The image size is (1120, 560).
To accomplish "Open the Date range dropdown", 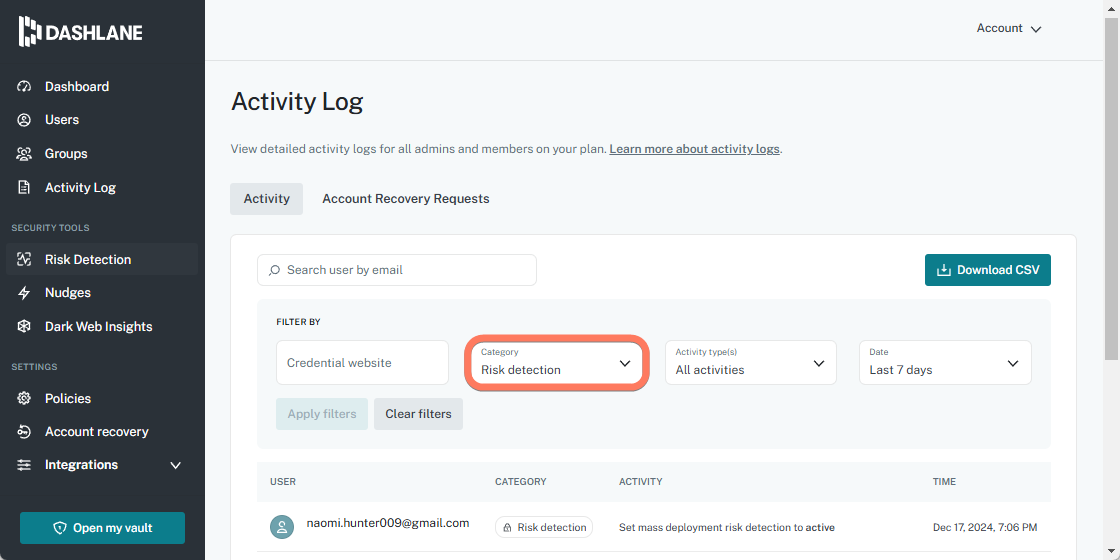I will click(944, 363).
